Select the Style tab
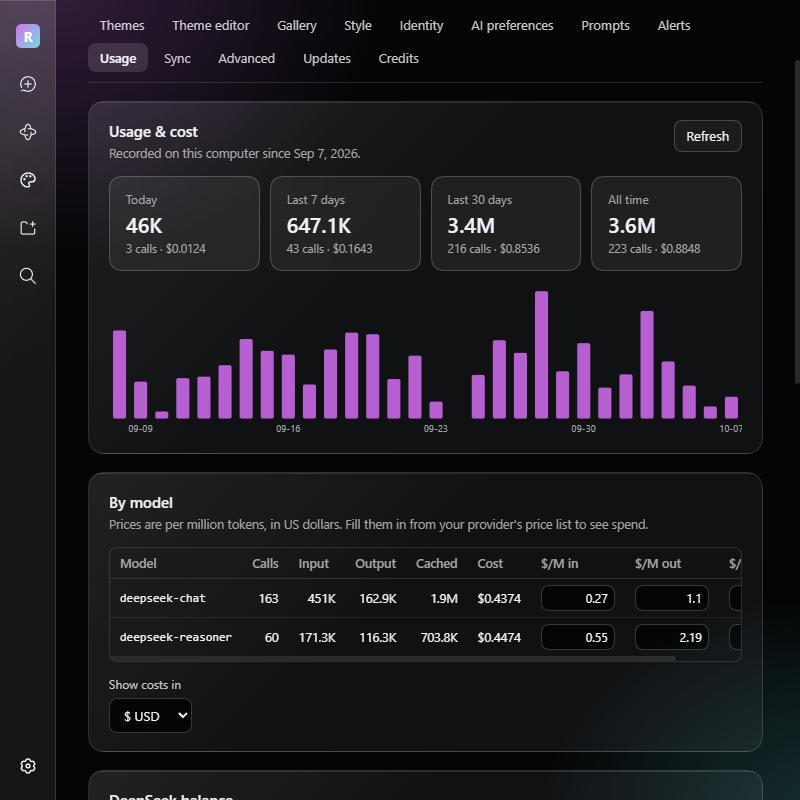The height and width of the screenshot is (800, 800). click(358, 26)
